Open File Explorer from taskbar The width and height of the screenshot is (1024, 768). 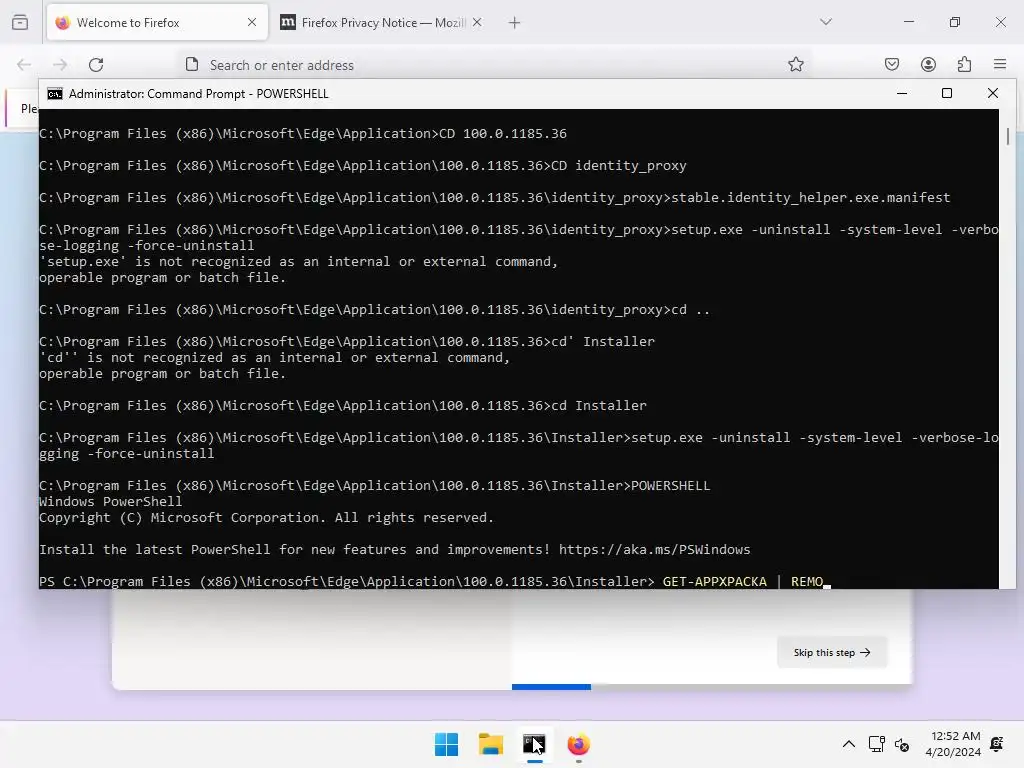pos(490,744)
